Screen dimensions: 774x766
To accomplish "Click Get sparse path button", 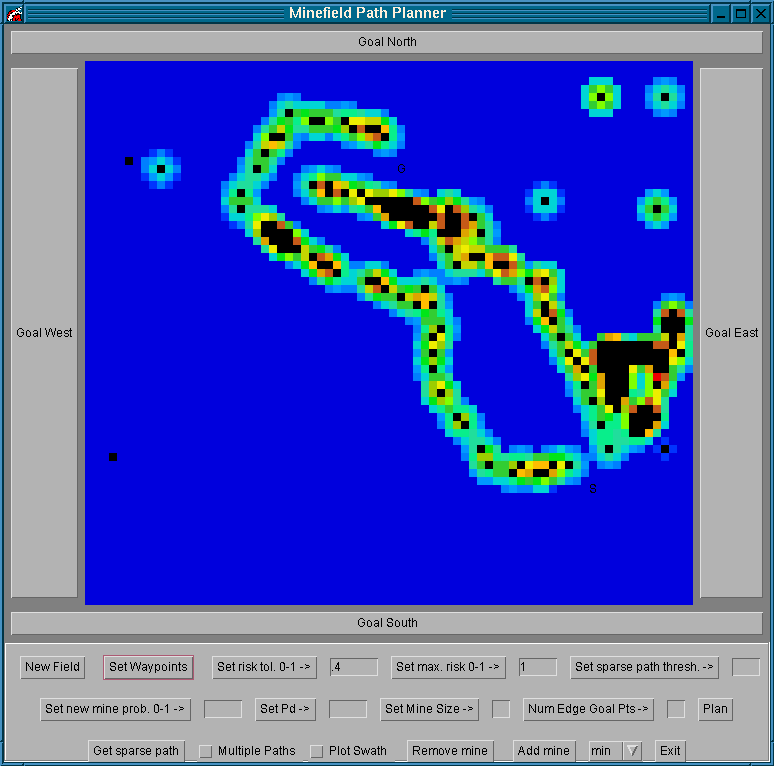I will [136, 751].
